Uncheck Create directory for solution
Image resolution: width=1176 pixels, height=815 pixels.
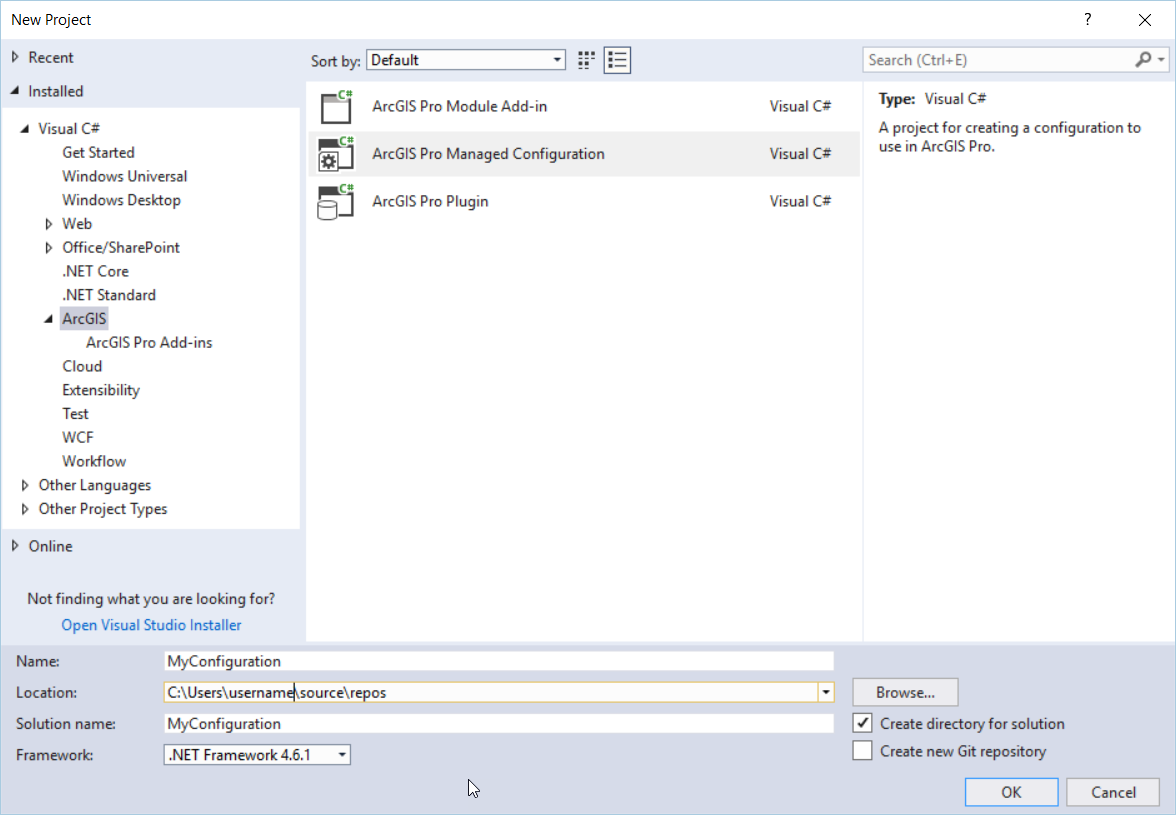[x=862, y=723]
